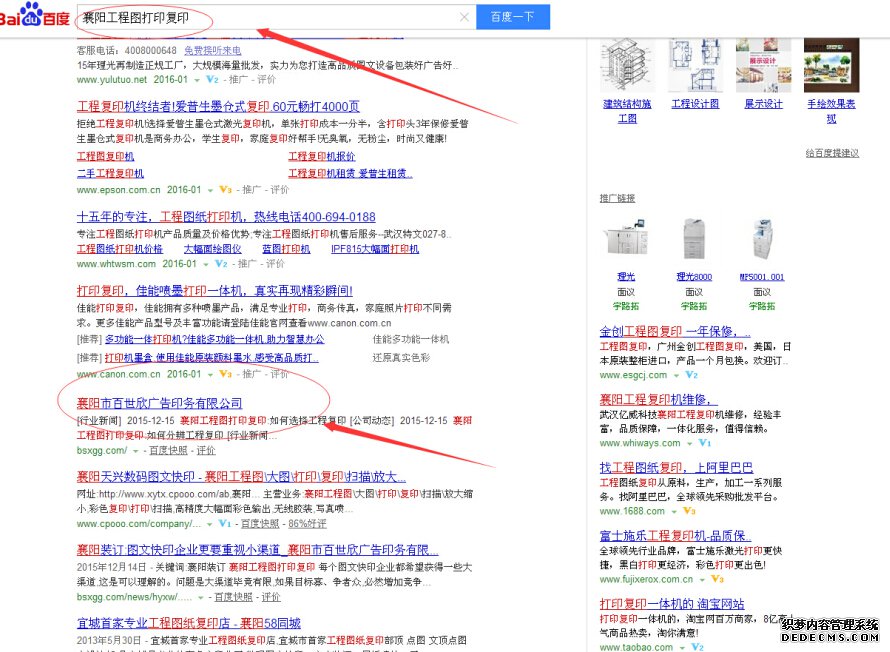
Task: Expand dropdown arrow beside www.taobao.com
Action: click(x=682, y=648)
